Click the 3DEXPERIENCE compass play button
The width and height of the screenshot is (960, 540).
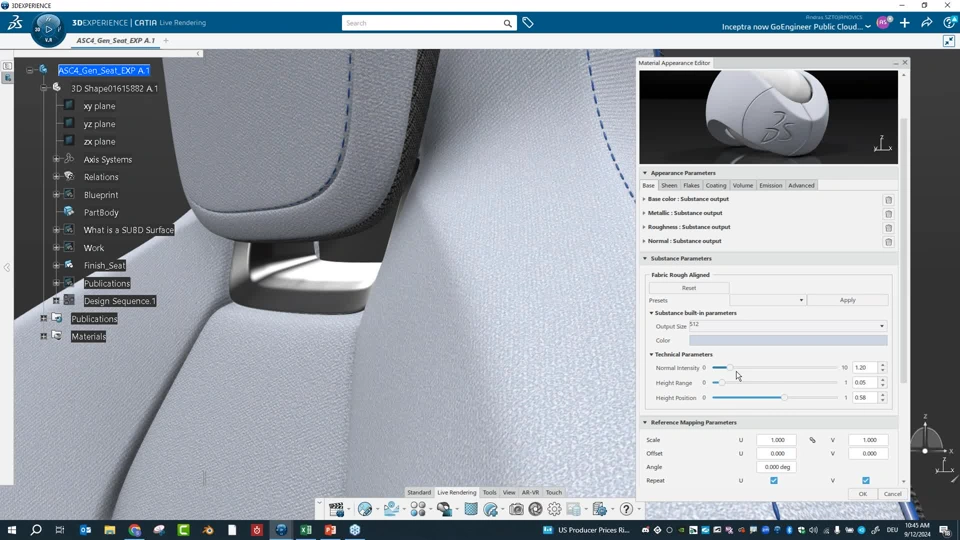[x=48, y=29]
